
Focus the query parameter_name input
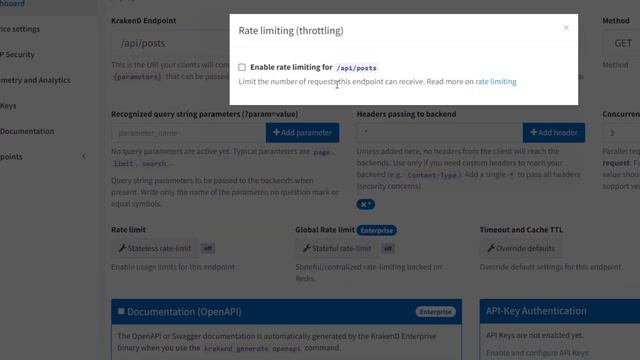click(189, 133)
